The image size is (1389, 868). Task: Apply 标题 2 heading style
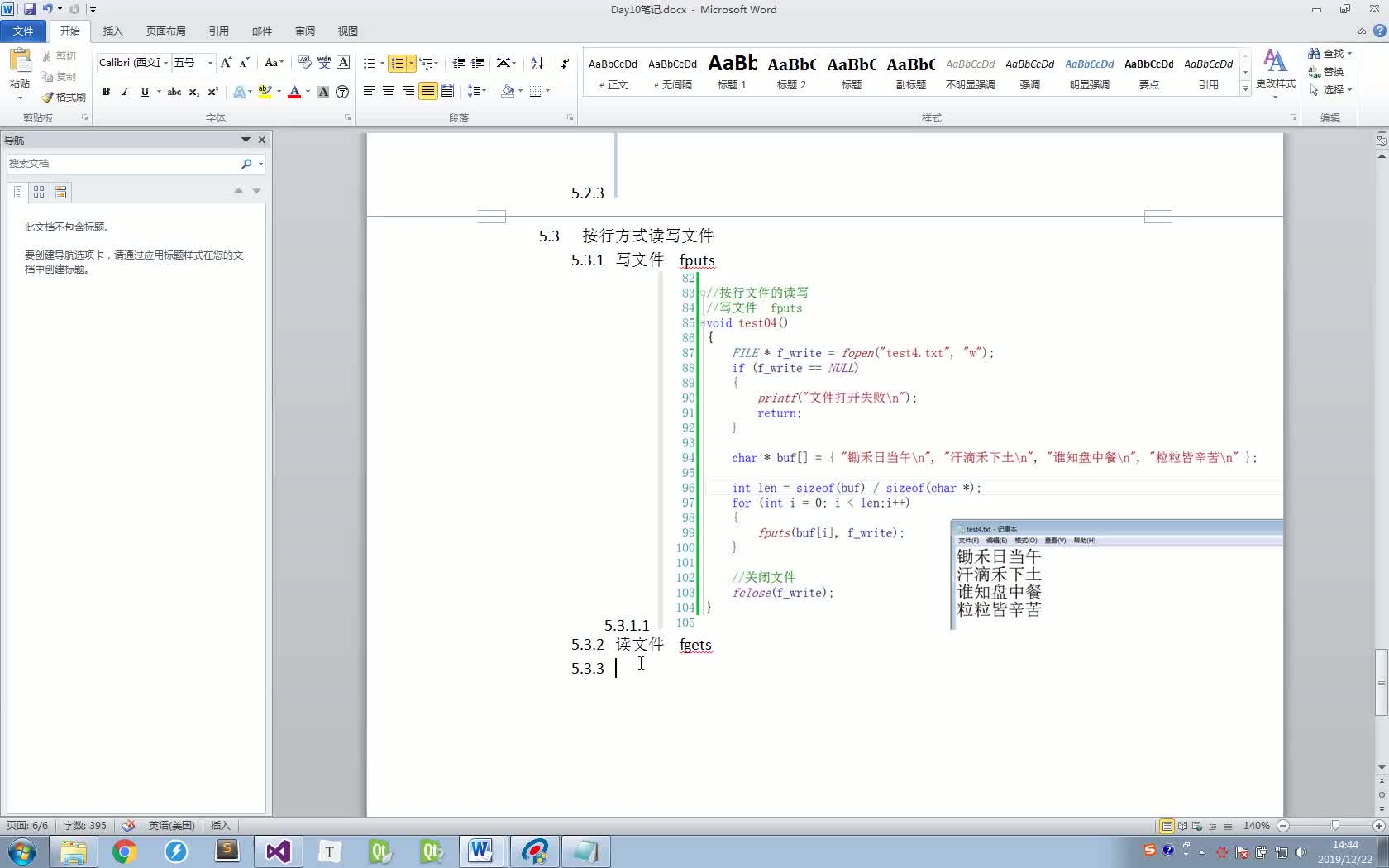click(792, 73)
